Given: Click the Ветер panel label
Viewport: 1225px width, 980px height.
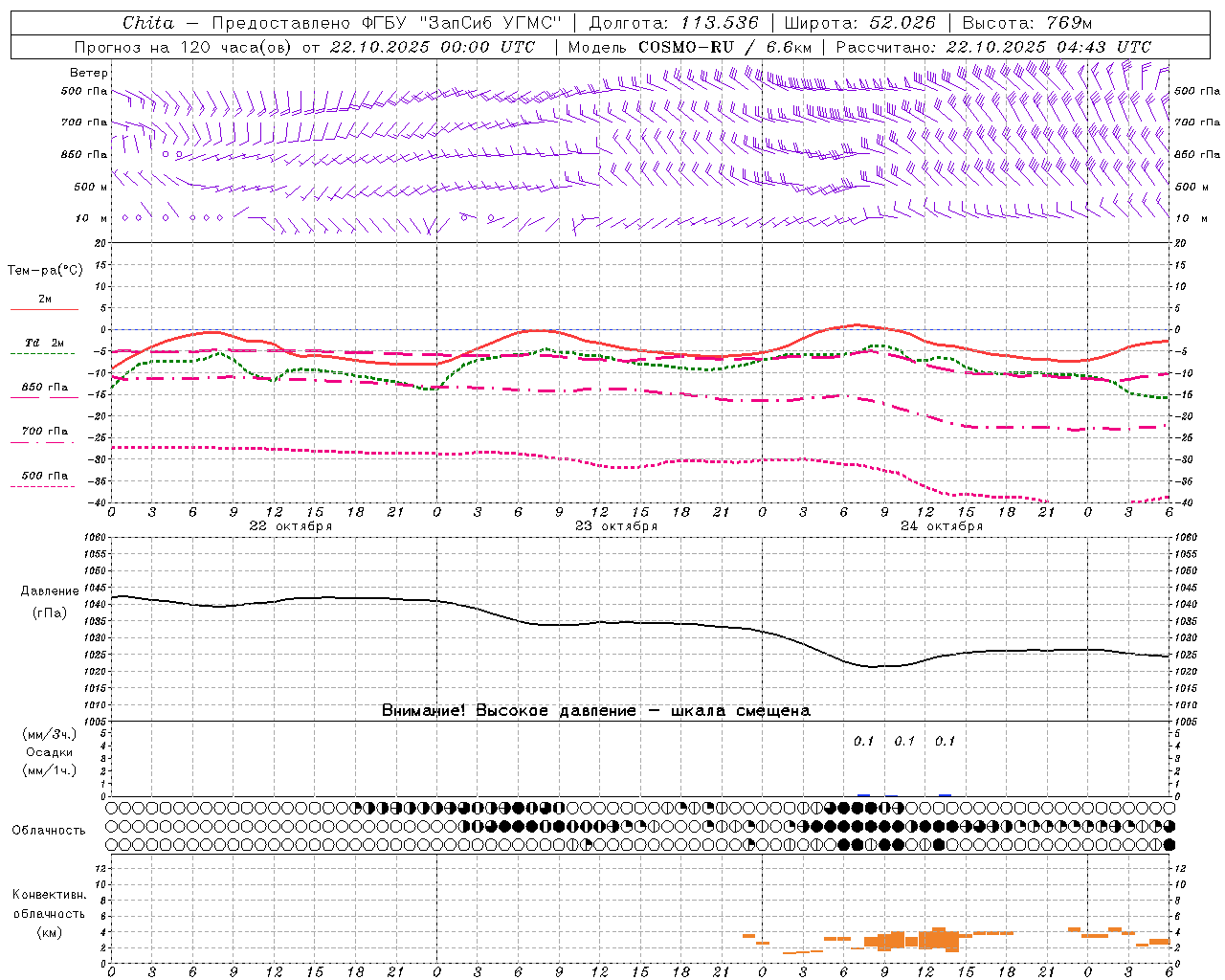Looking at the screenshot, I should (x=89, y=73).
